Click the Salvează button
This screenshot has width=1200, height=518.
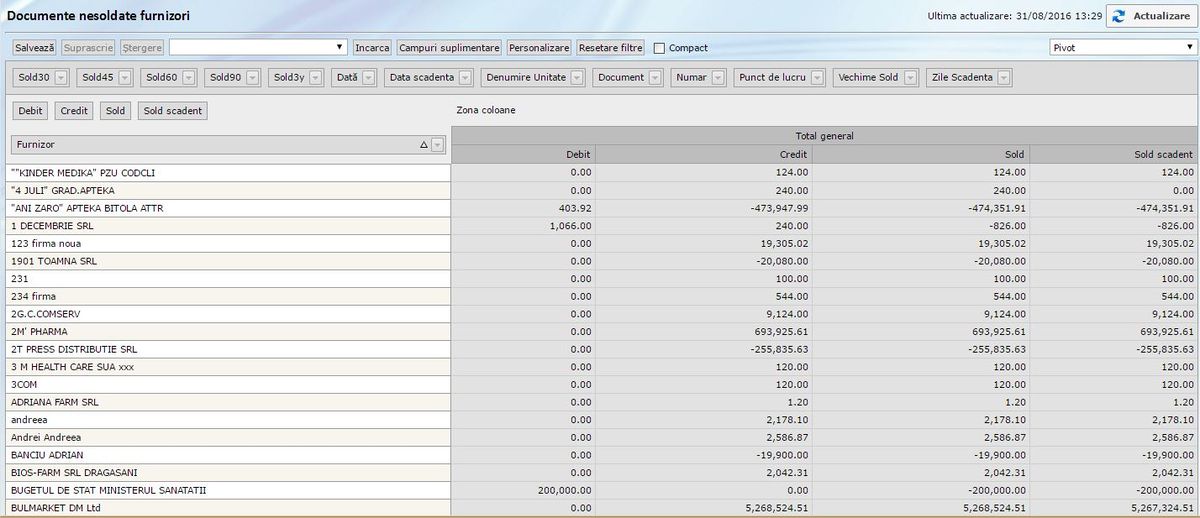coord(35,48)
